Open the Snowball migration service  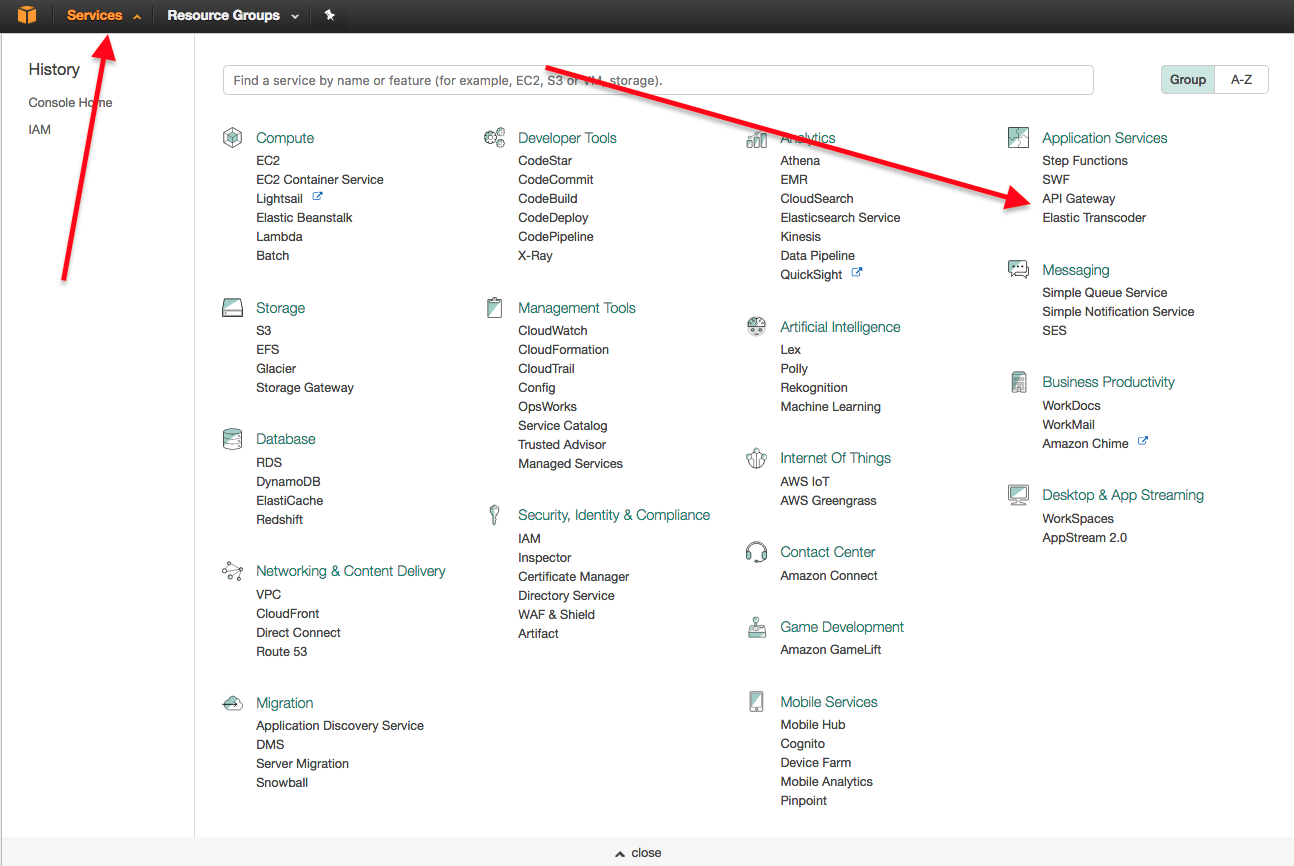[282, 783]
